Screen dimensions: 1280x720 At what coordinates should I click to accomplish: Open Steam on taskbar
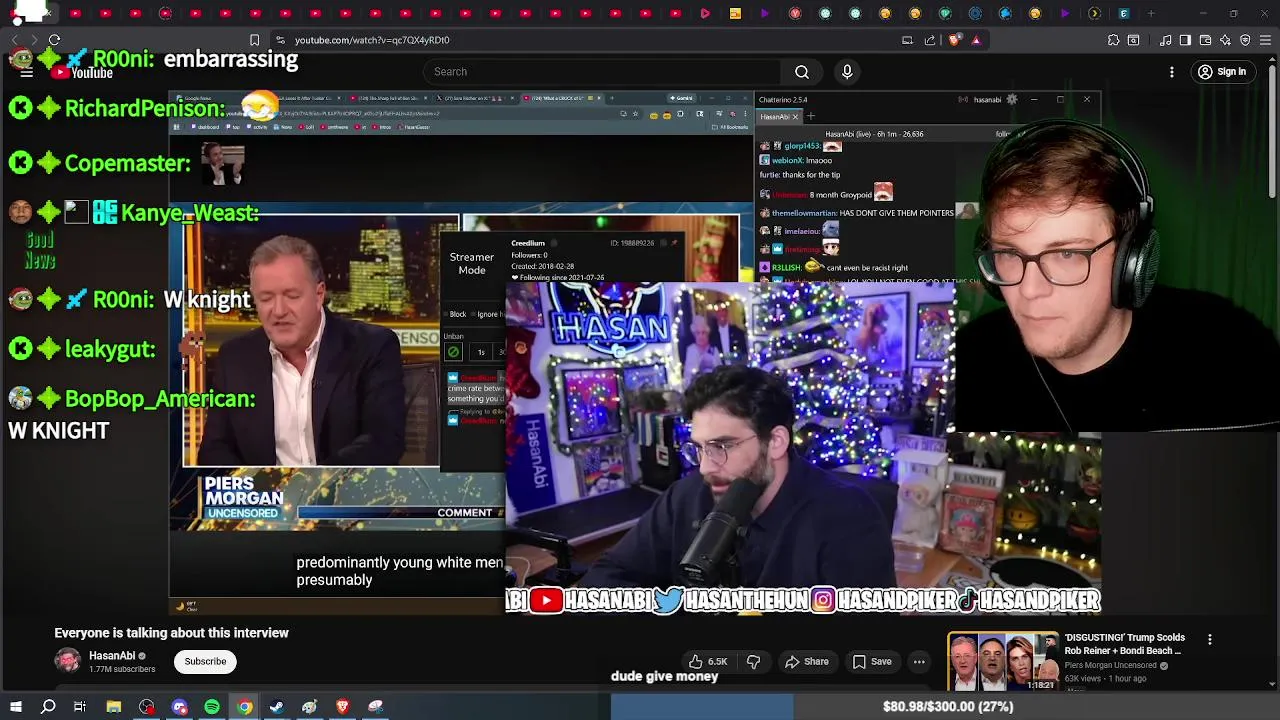[x=277, y=707]
